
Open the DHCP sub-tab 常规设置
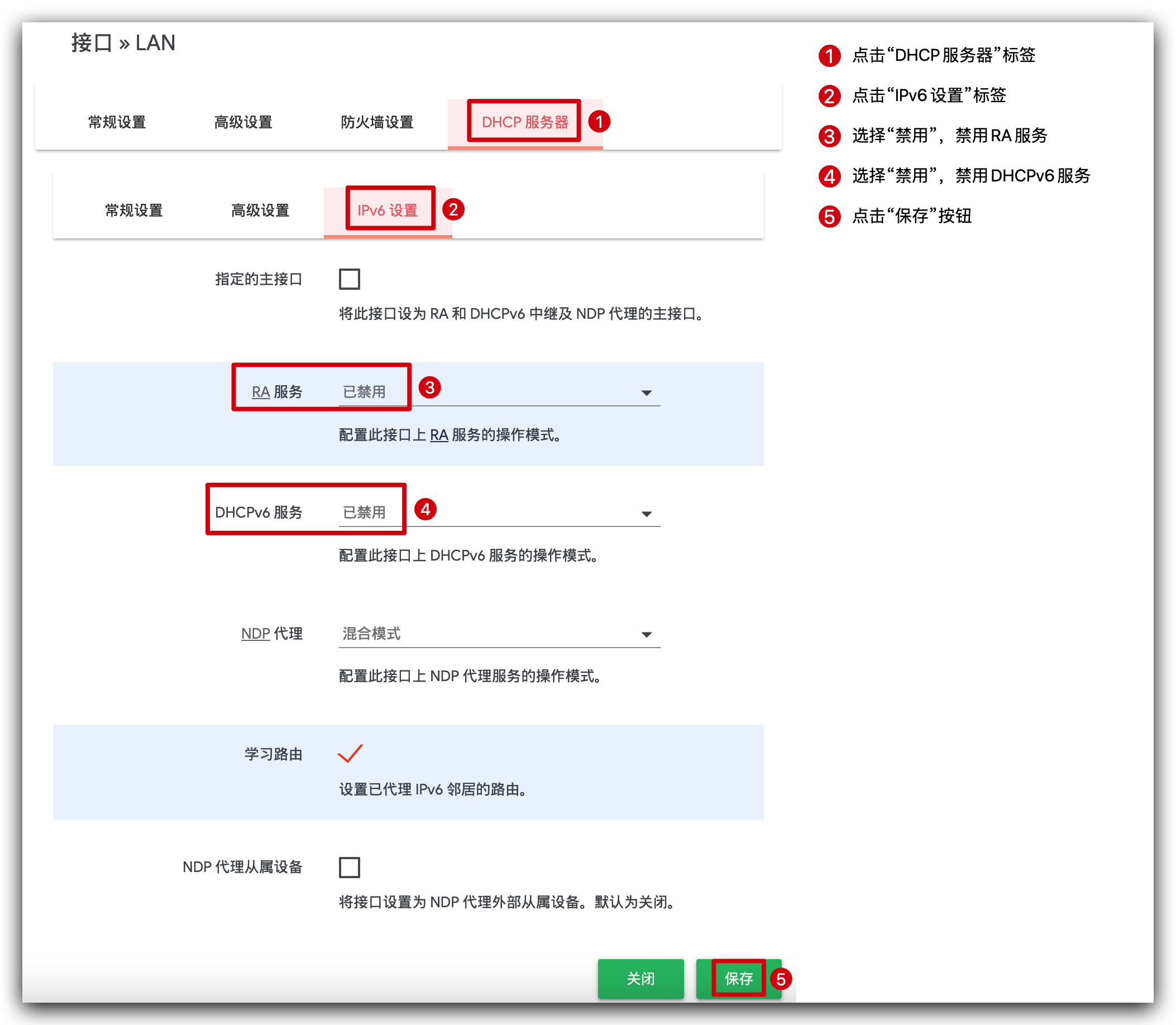click(x=134, y=210)
